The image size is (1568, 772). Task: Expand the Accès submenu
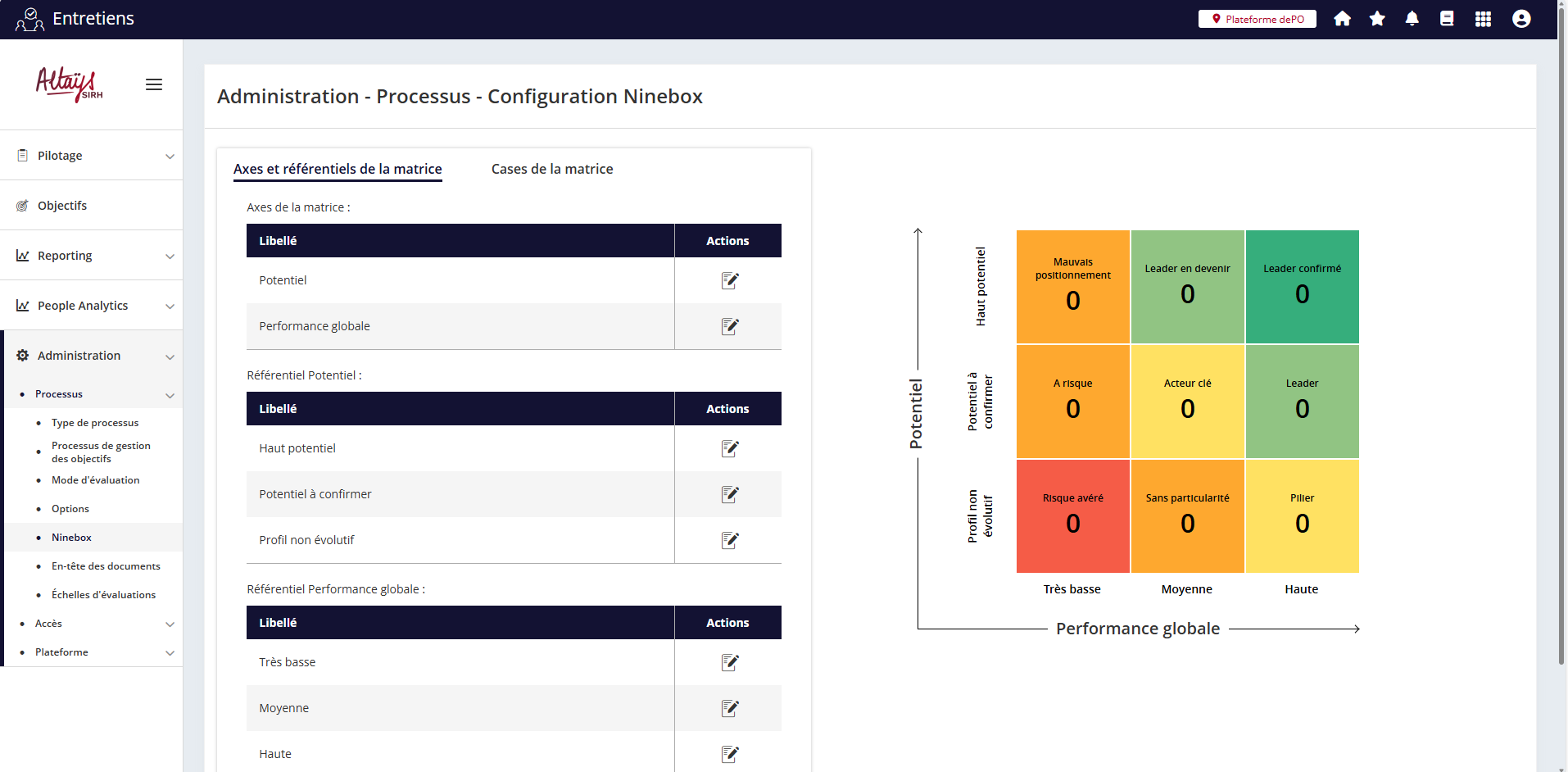point(91,624)
